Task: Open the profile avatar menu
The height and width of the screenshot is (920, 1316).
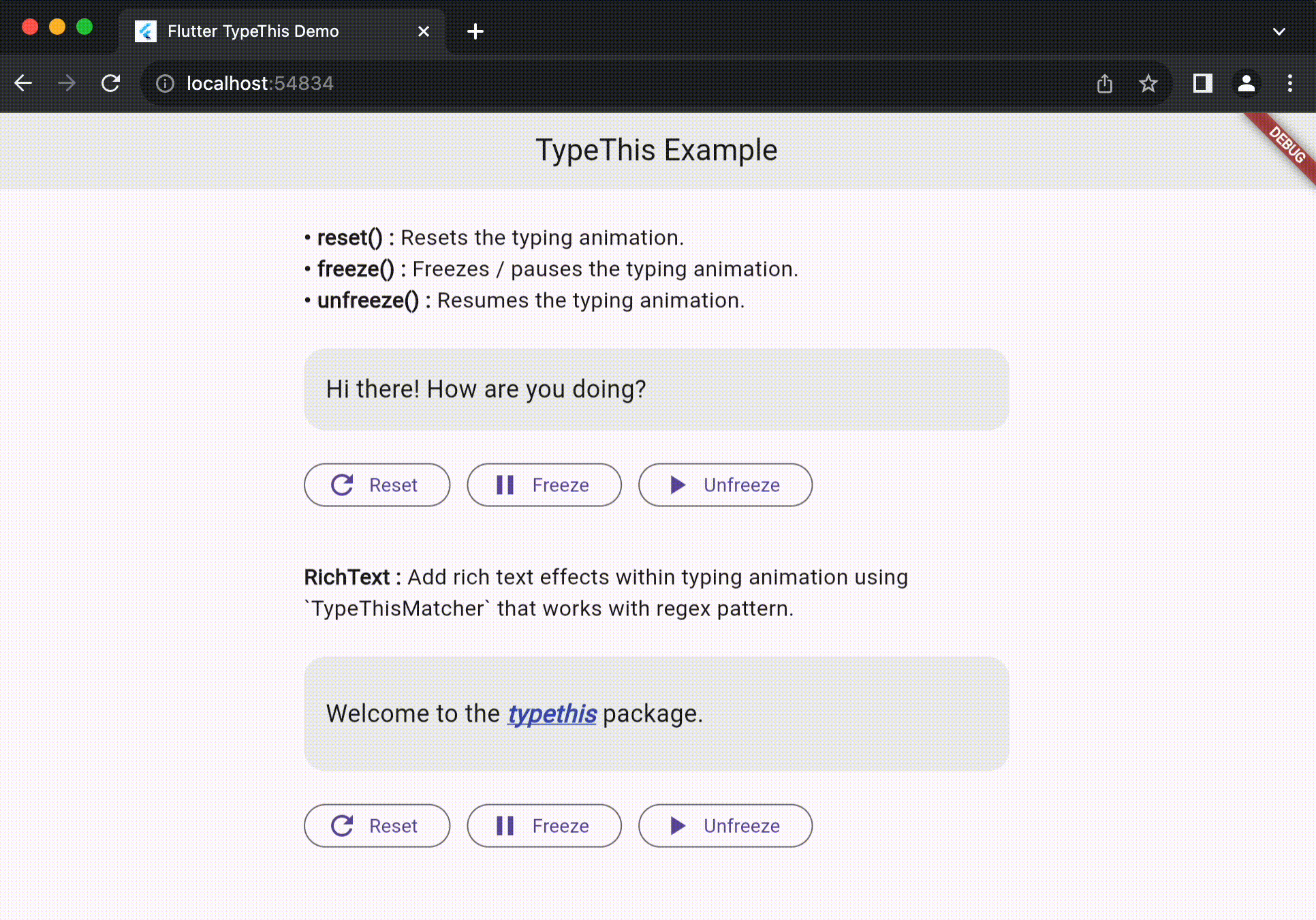Action: click(x=1247, y=83)
